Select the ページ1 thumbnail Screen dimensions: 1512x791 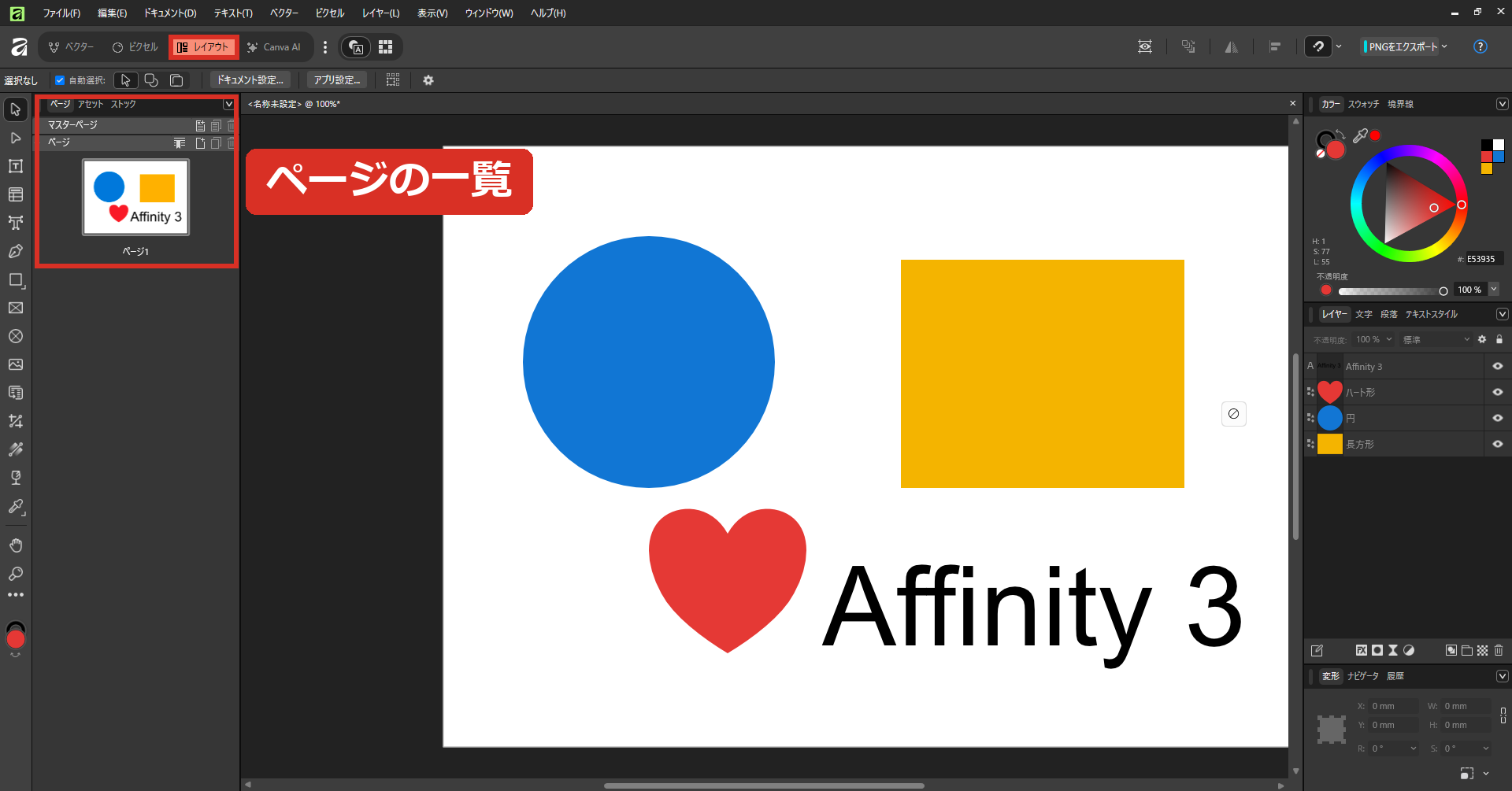(x=136, y=198)
